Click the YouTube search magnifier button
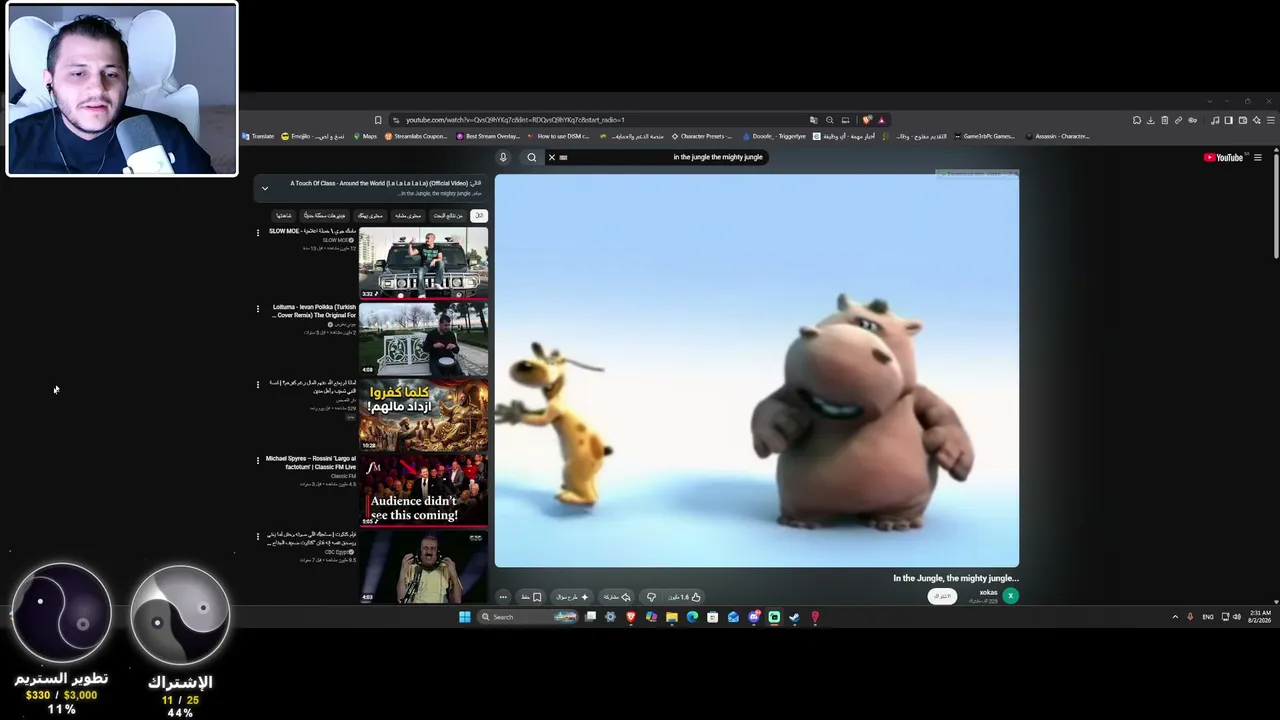1280x720 pixels. point(532,157)
